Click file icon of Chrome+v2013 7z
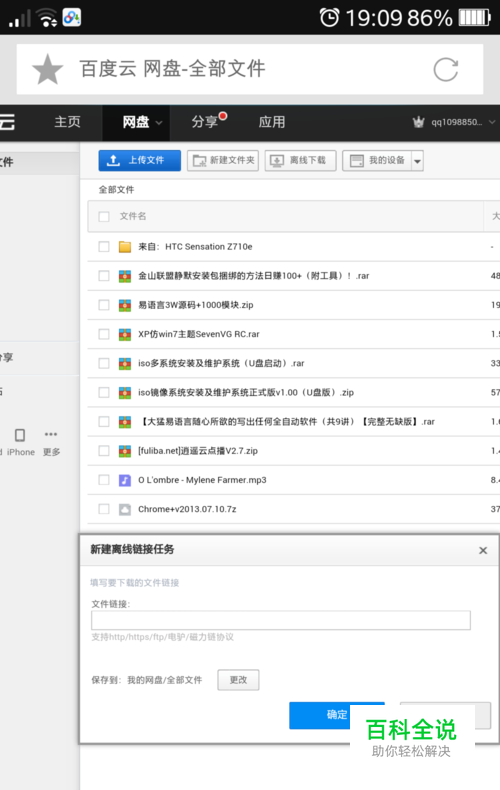Viewport: 500px width, 790px height. pos(125,509)
